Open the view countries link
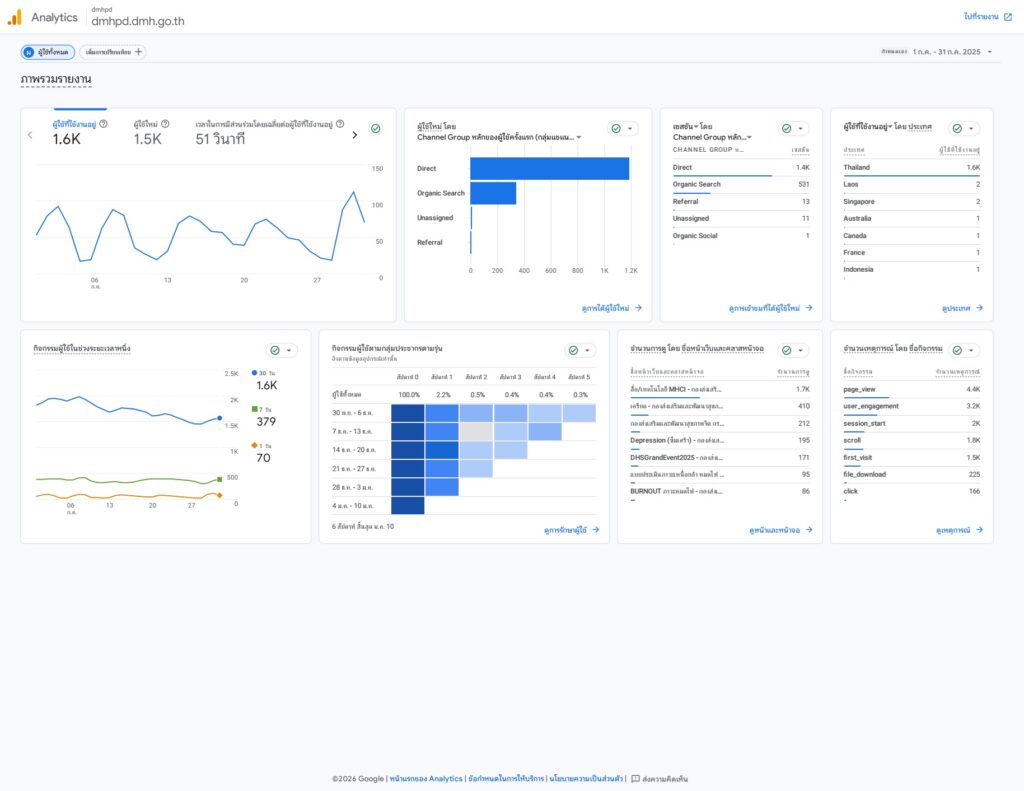The width and height of the screenshot is (1024, 791). [x=962, y=308]
